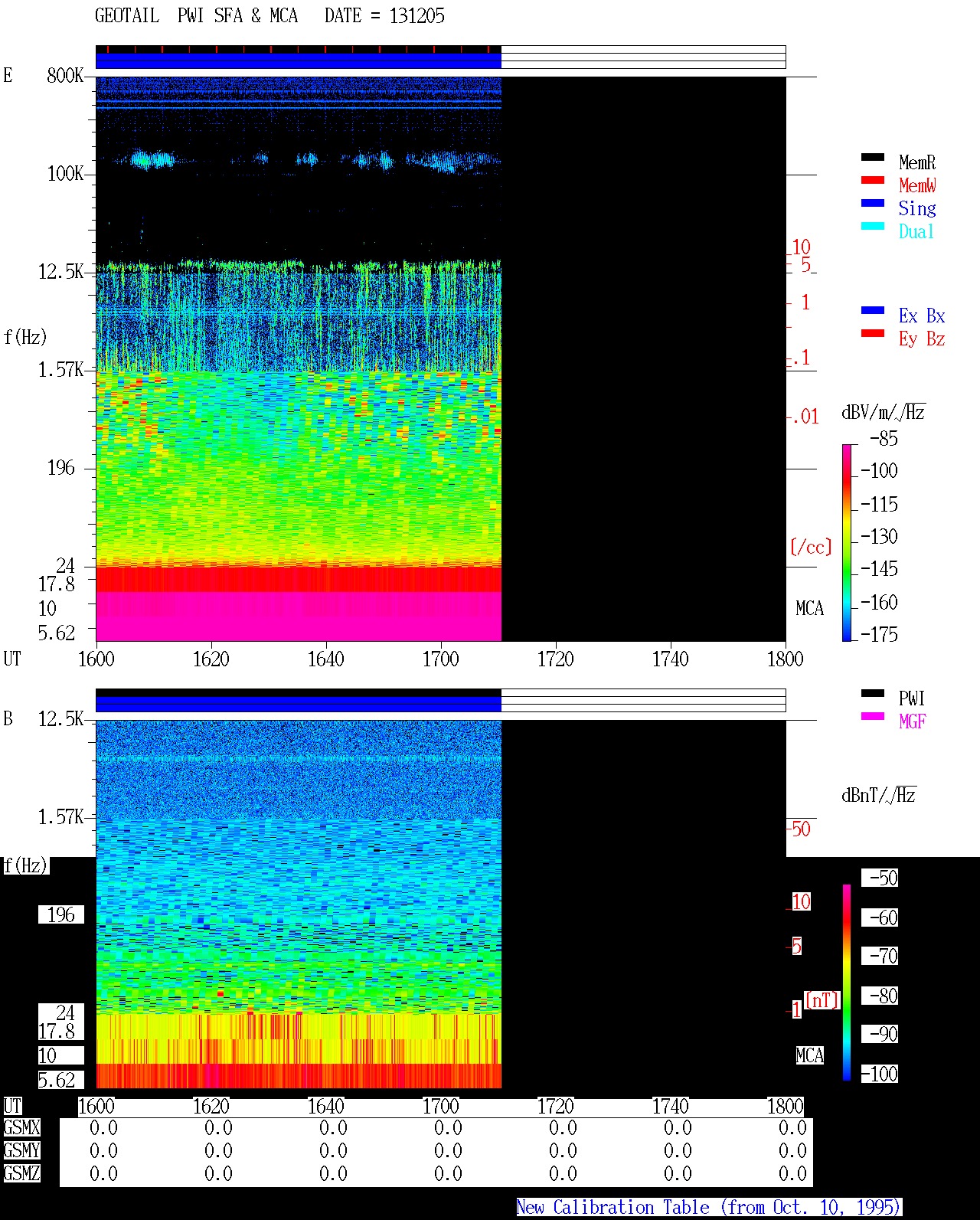980x1220 pixels.
Task: Click the f(Hz) label beside B panel
Action: 25,865
